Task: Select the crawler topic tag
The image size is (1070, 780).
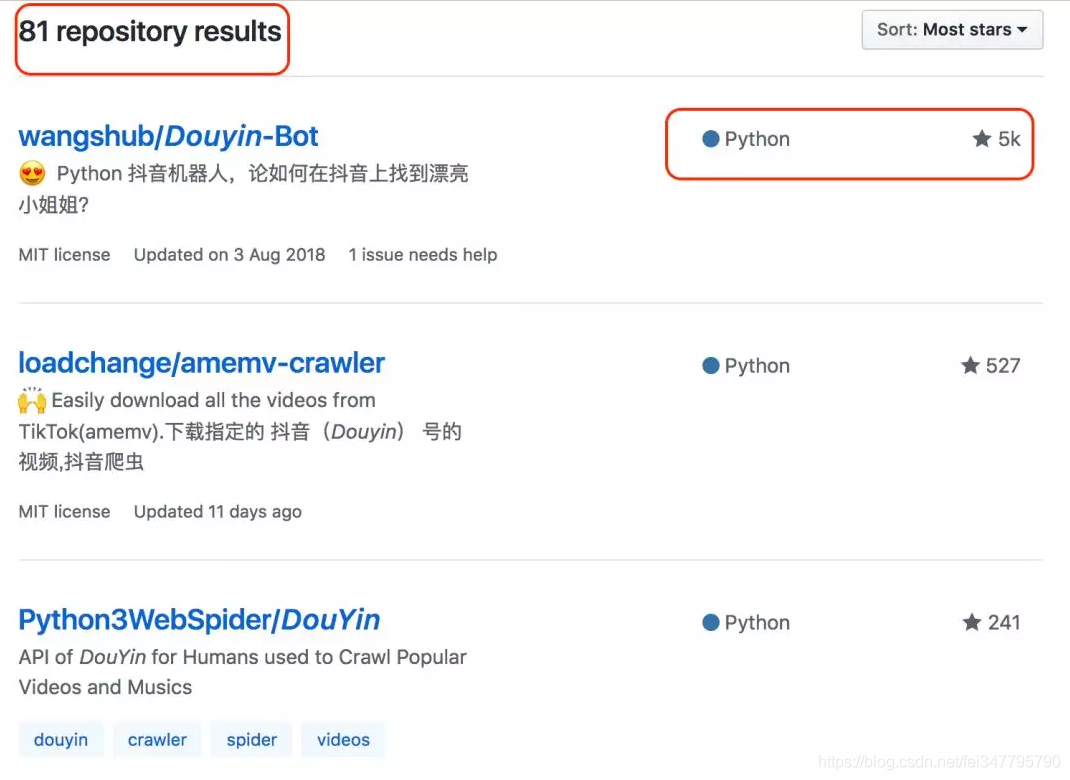Action: click(x=157, y=740)
